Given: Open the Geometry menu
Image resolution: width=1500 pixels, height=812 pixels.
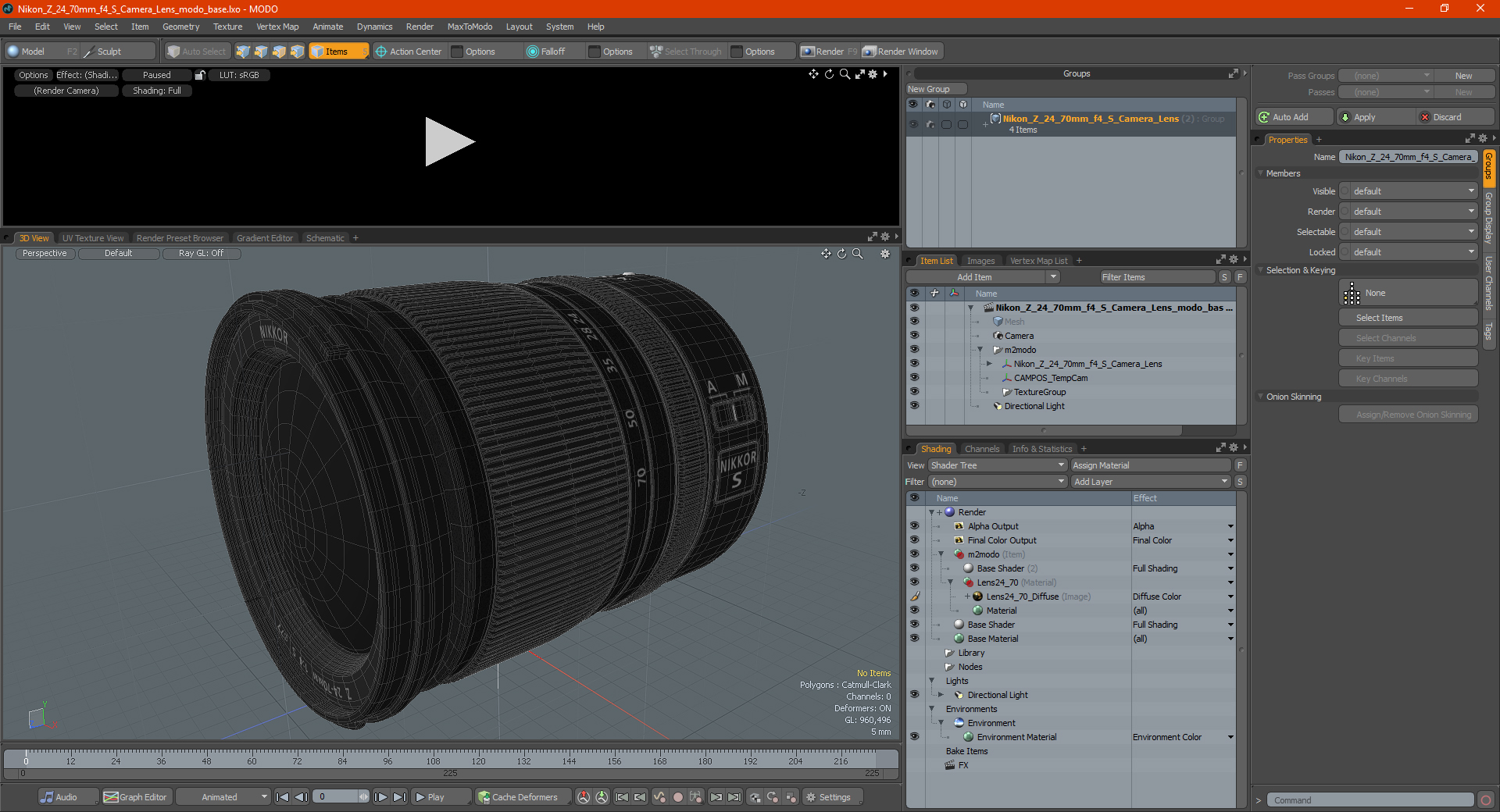Looking at the screenshot, I should tap(180, 27).
